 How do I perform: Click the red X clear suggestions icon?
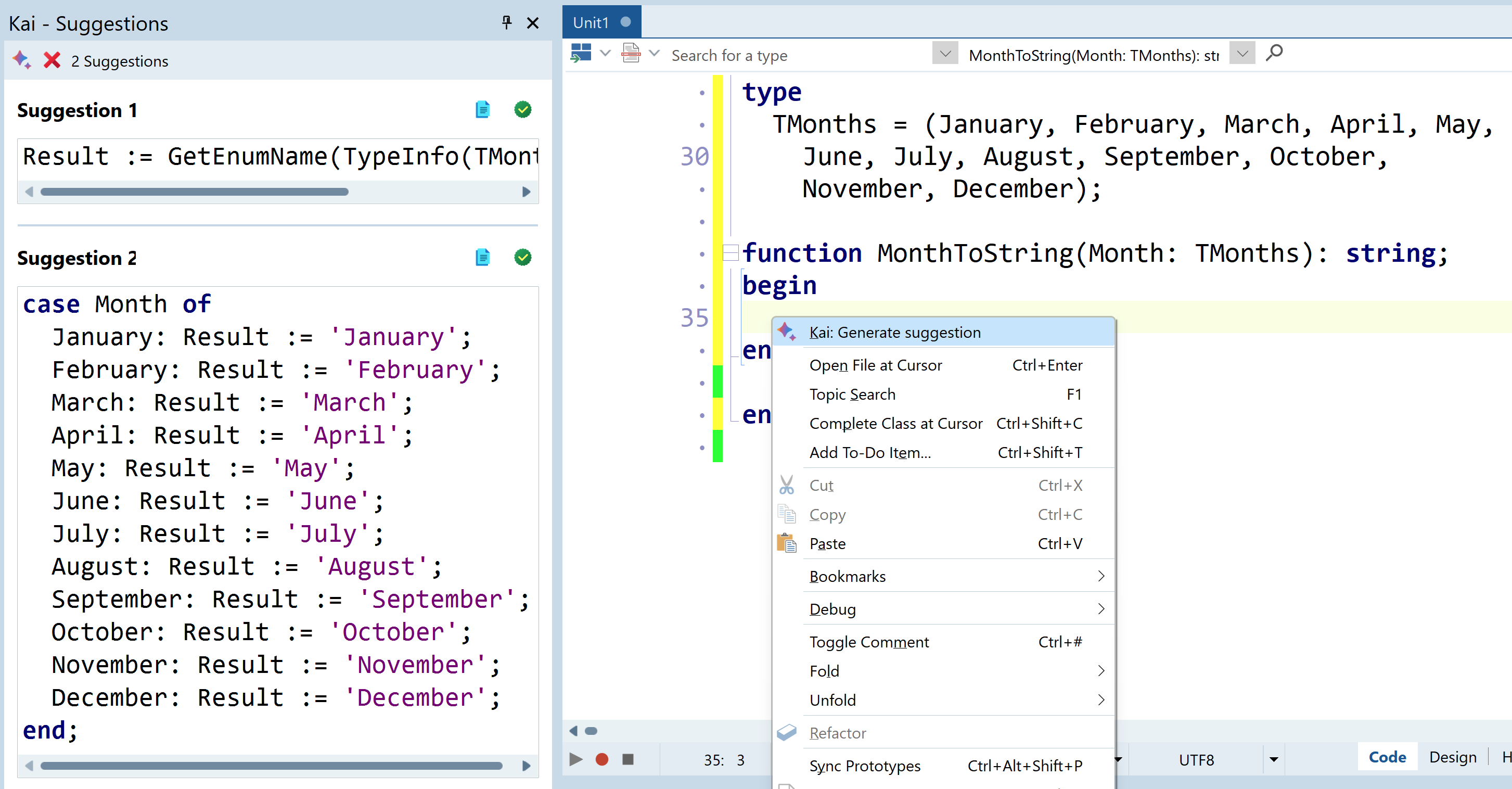tap(52, 60)
